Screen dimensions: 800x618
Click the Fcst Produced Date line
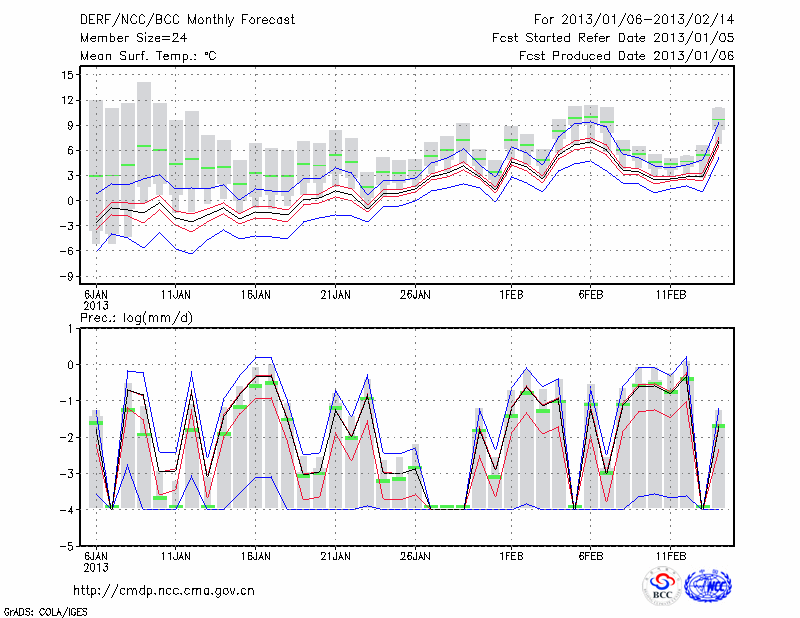point(626,56)
